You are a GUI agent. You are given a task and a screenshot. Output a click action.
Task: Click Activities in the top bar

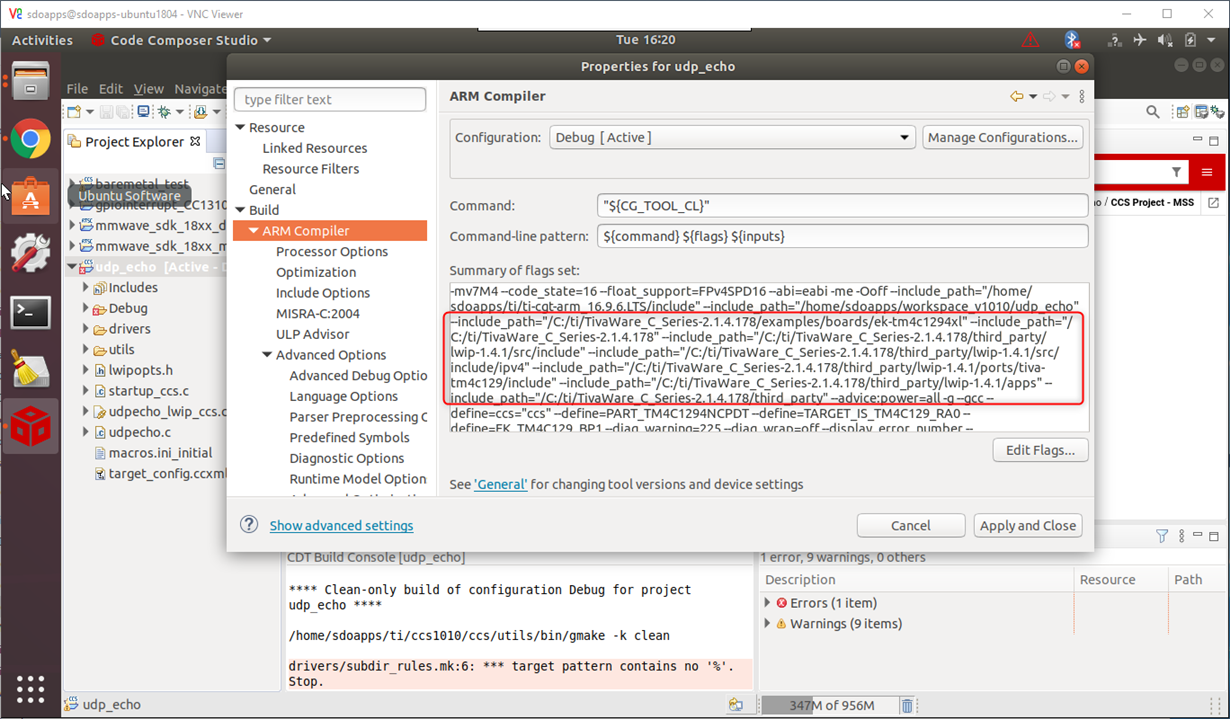click(42, 40)
